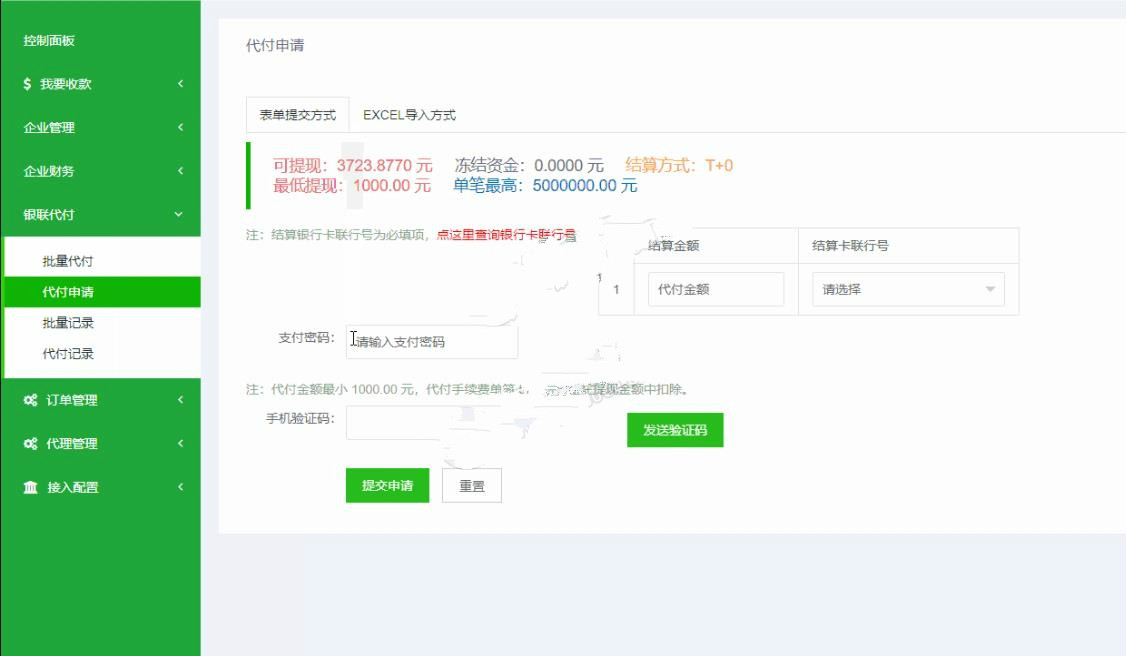Image resolution: width=1126 pixels, height=656 pixels.
Task: Collapse the 银联代付 sidebar menu chevron
Action: click(x=179, y=214)
